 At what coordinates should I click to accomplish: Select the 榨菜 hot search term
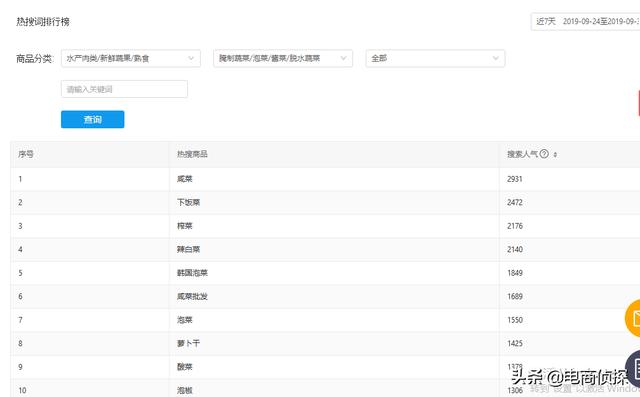(x=184, y=226)
